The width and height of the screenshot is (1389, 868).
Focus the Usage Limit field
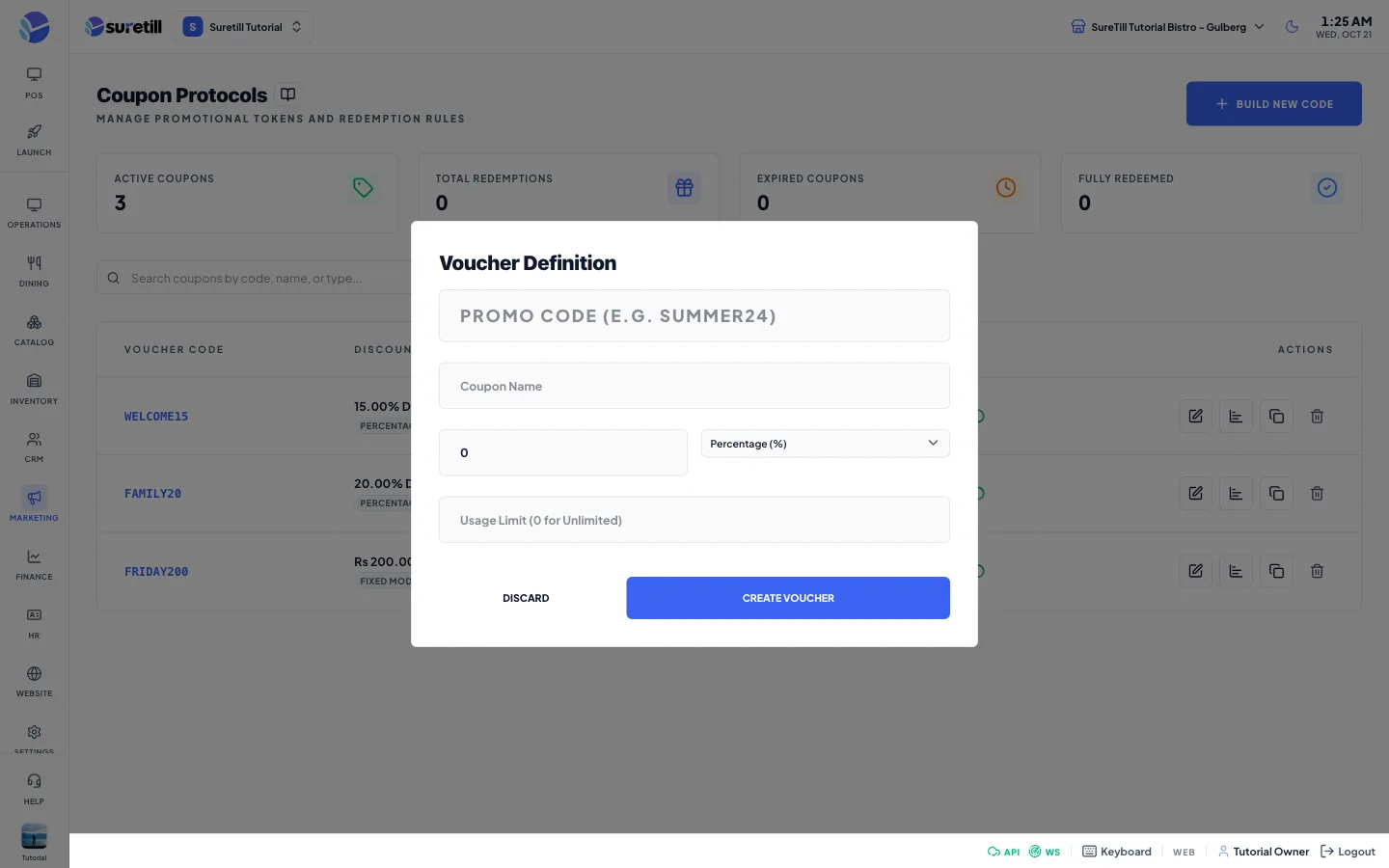(694, 520)
